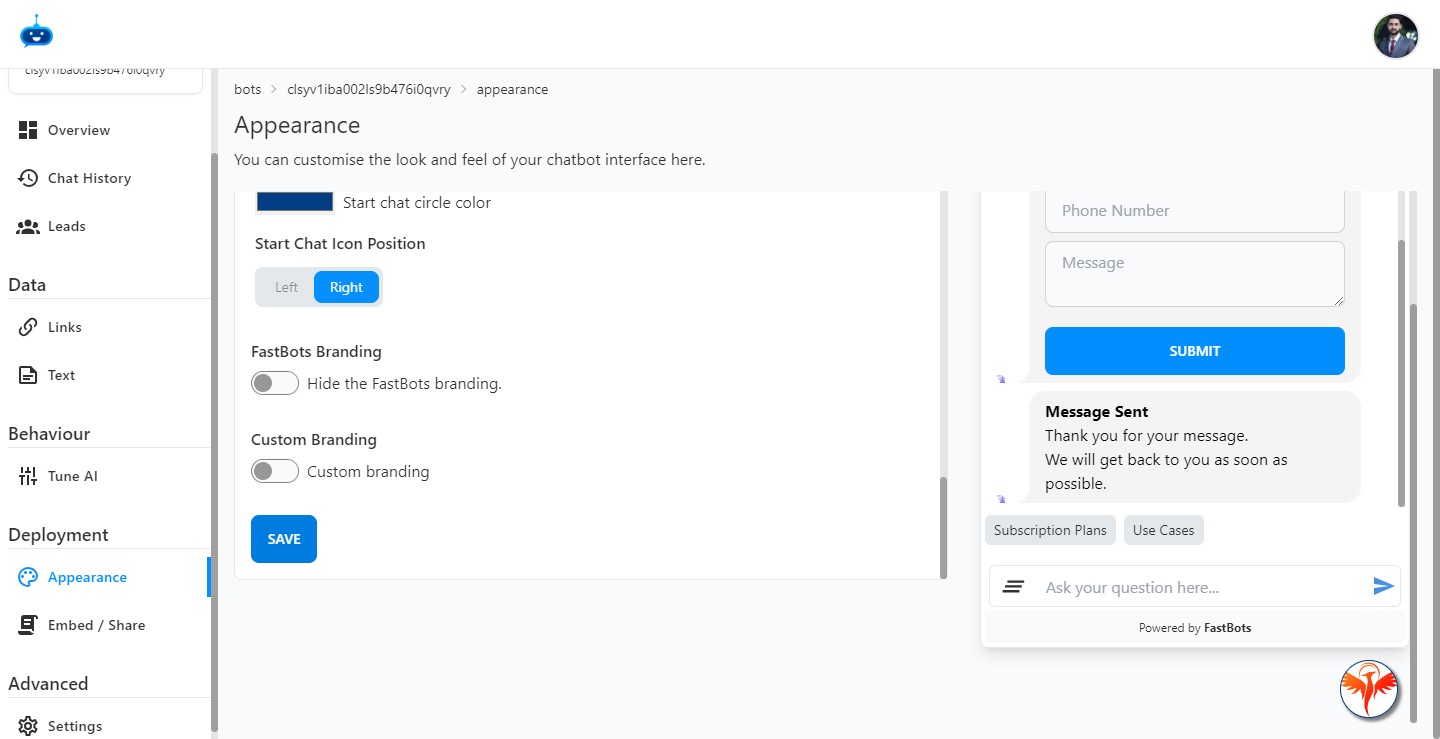Image resolution: width=1440 pixels, height=739 pixels.
Task: Open Links via the chain icon
Action: (30, 326)
